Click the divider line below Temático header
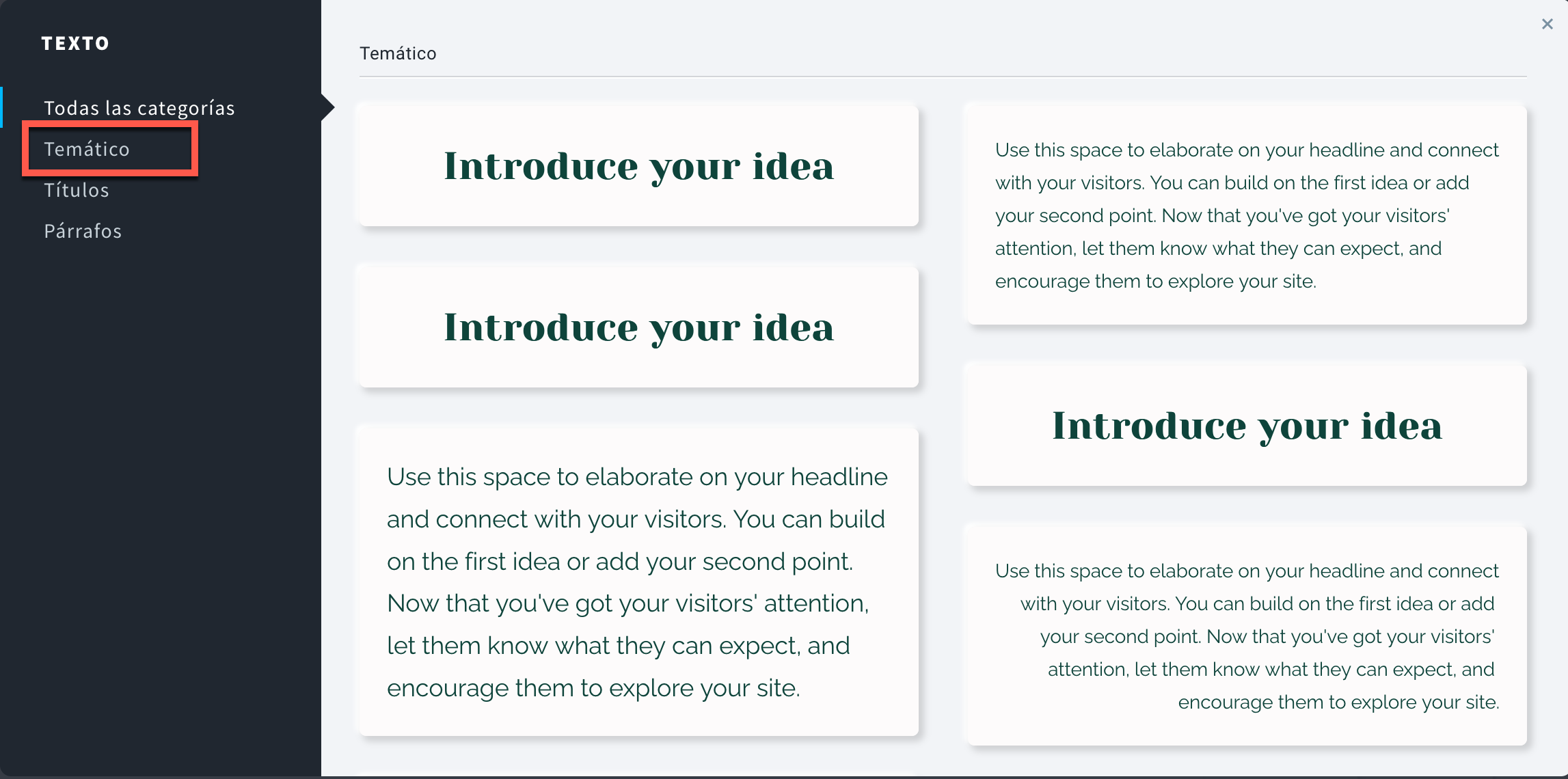This screenshot has width=1568, height=779. (943, 77)
